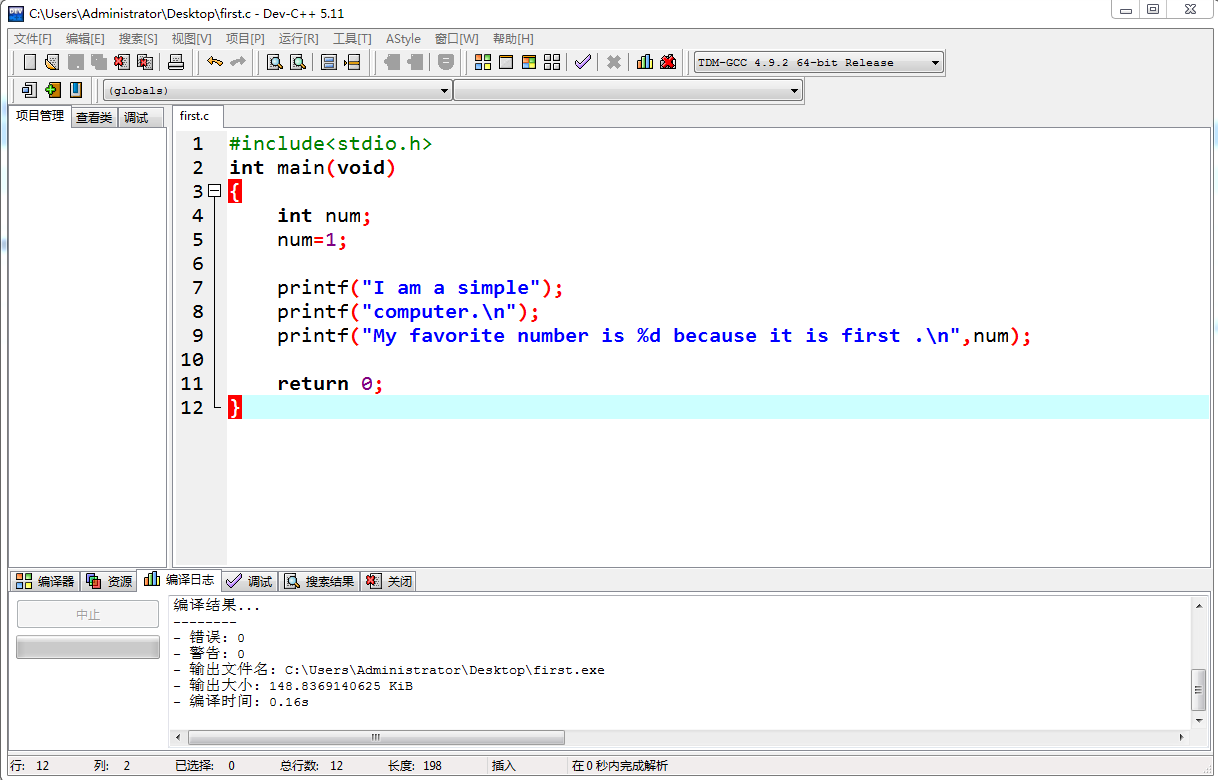1218x780 pixels.
Task: Click the 编译时间: 0.16s log line
Action: coord(241,702)
